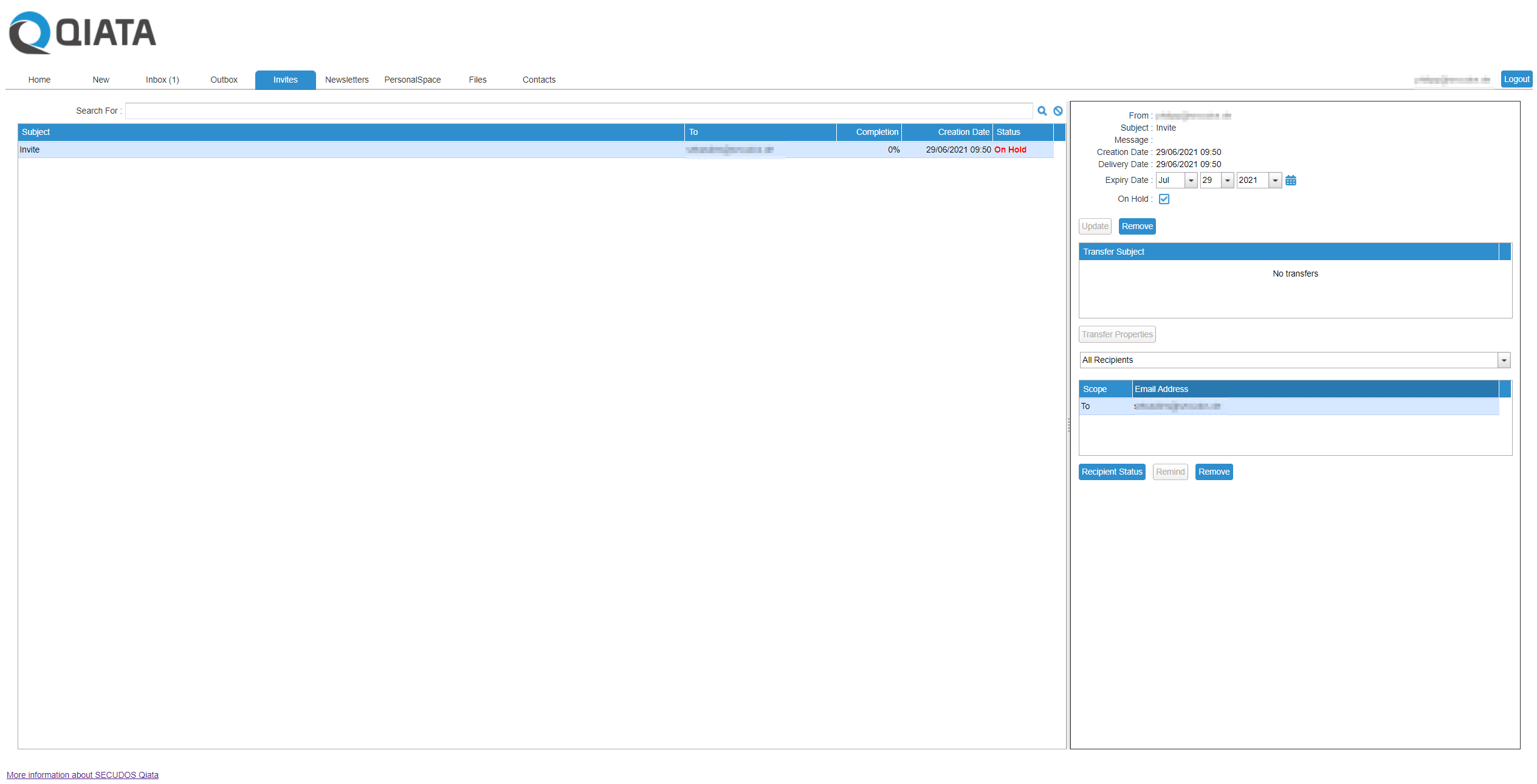
Task: Open the expiry date calendar picker
Action: click(x=1291, y=181)
